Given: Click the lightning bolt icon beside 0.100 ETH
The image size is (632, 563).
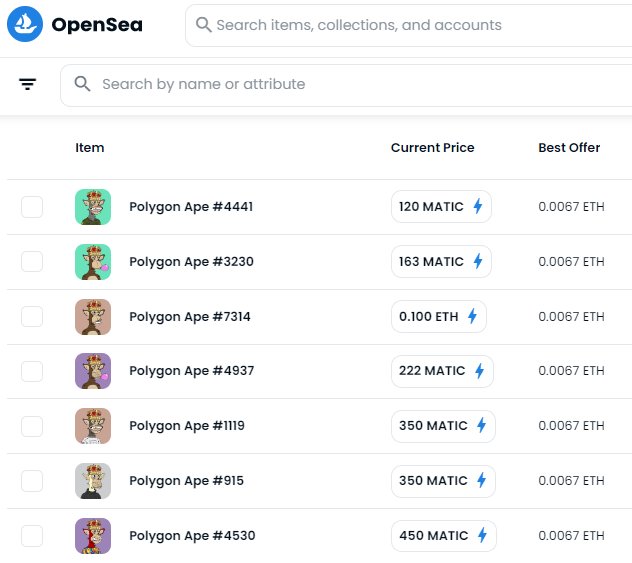Looking at the screenshot, I should 472,316.
